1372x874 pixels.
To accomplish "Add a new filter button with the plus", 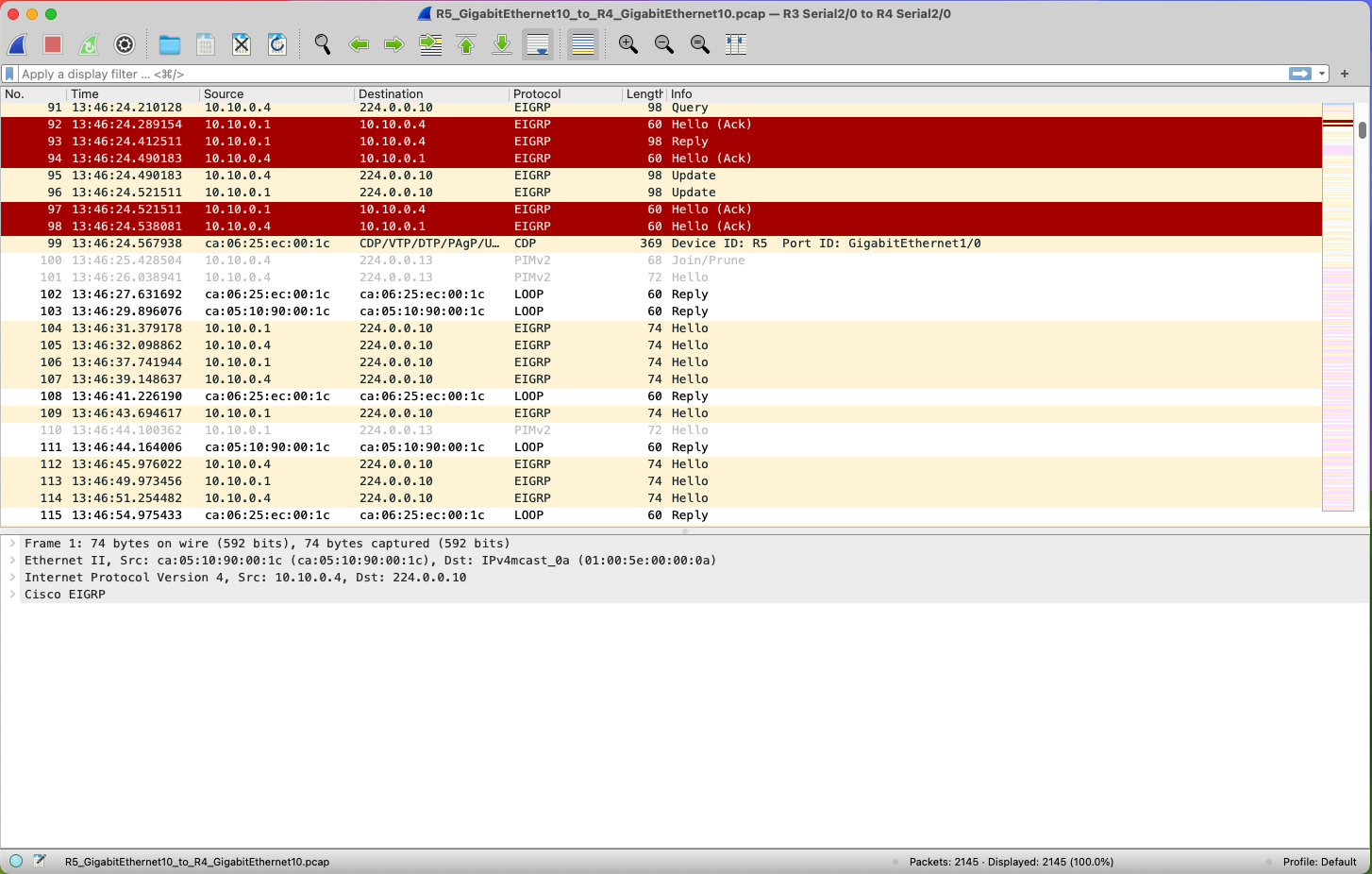I will 1345,74.
